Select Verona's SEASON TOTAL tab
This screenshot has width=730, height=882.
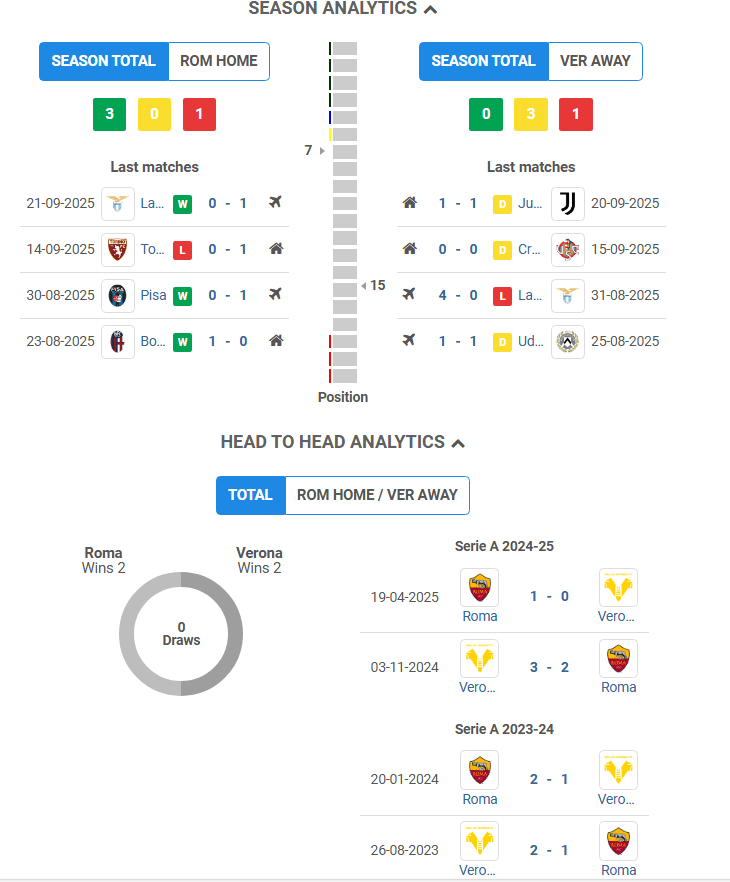(484, 61)
